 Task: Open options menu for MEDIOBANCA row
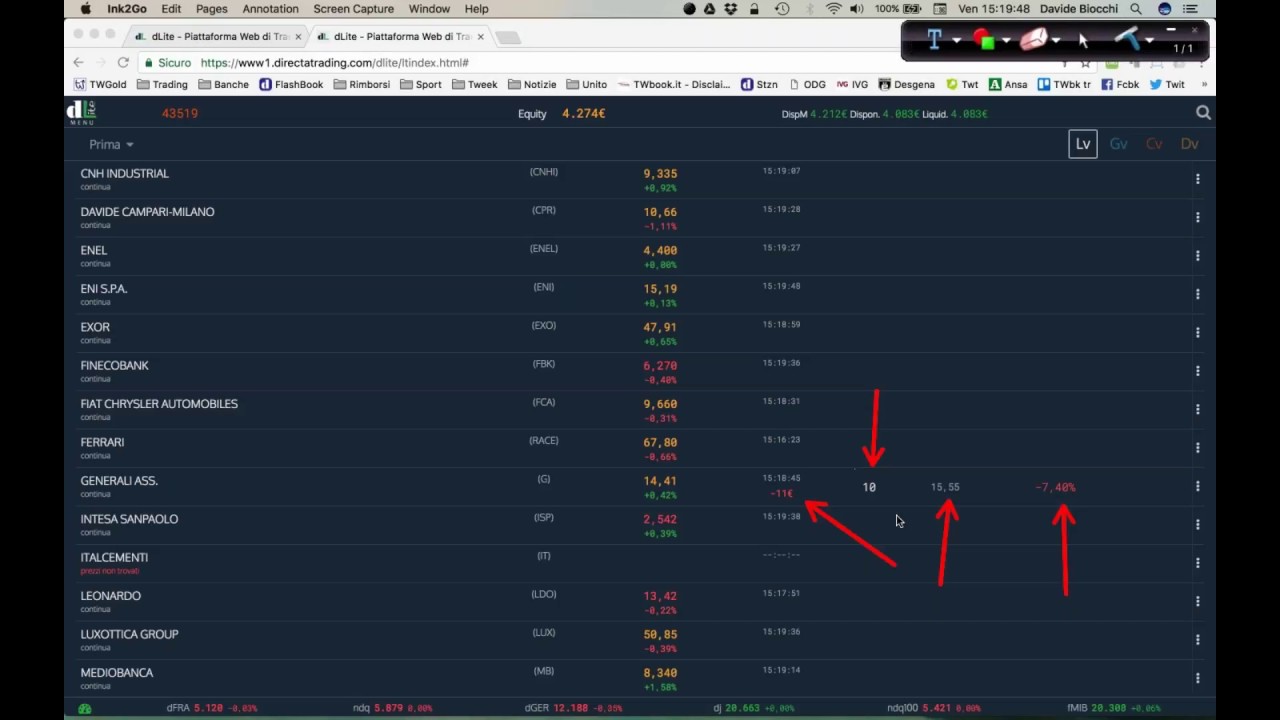click(1197, 678)
